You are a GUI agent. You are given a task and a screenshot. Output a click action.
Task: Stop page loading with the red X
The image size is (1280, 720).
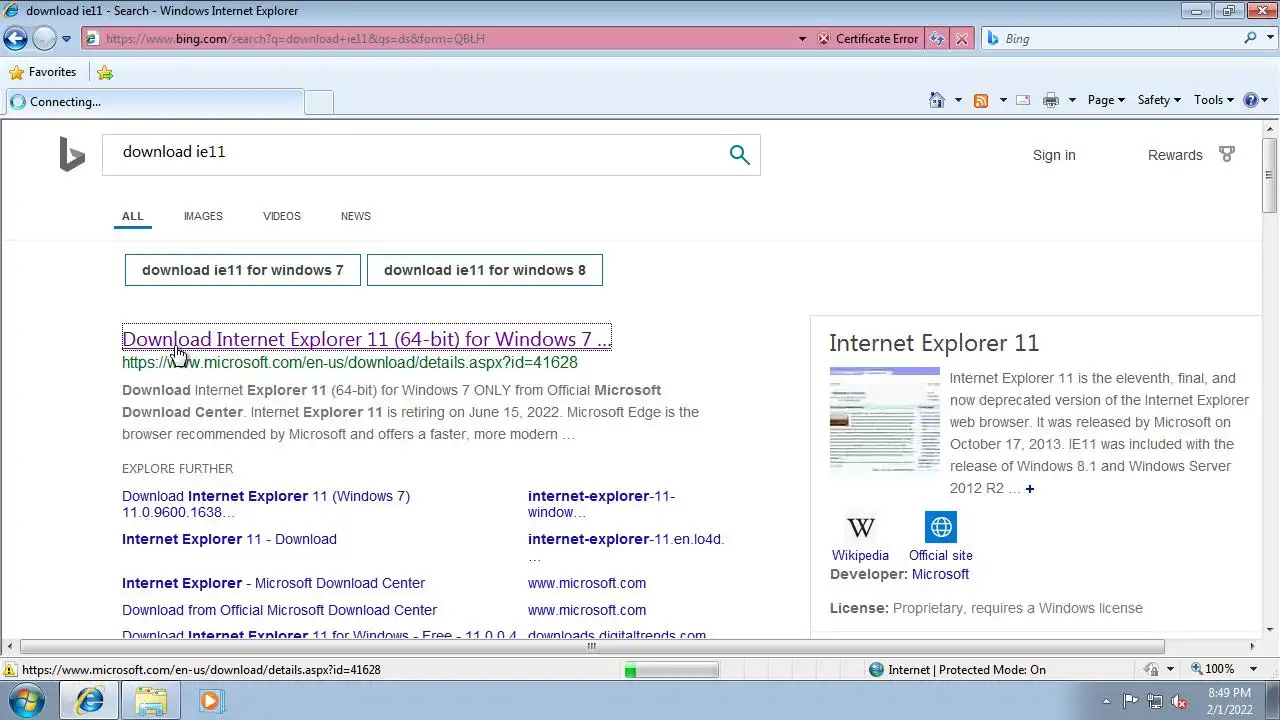tap(961, 39)
